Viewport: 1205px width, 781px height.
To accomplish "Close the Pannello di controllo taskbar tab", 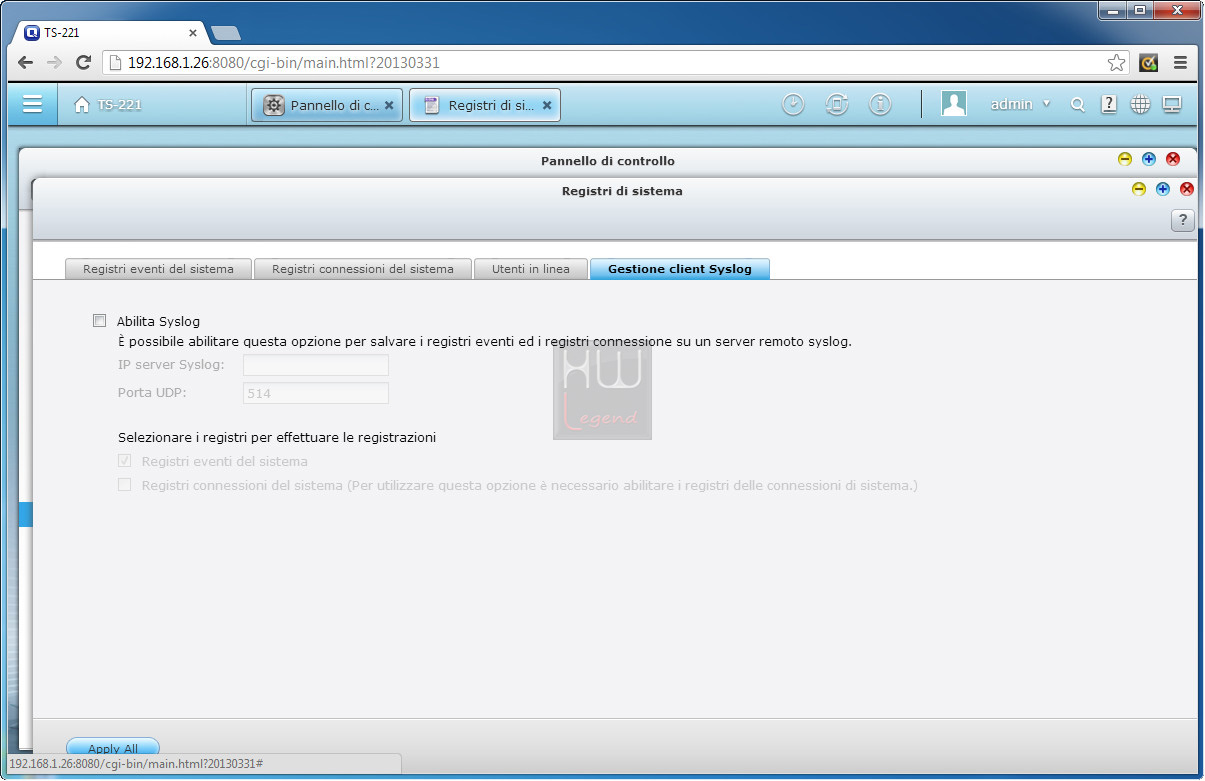I will 389,105.
